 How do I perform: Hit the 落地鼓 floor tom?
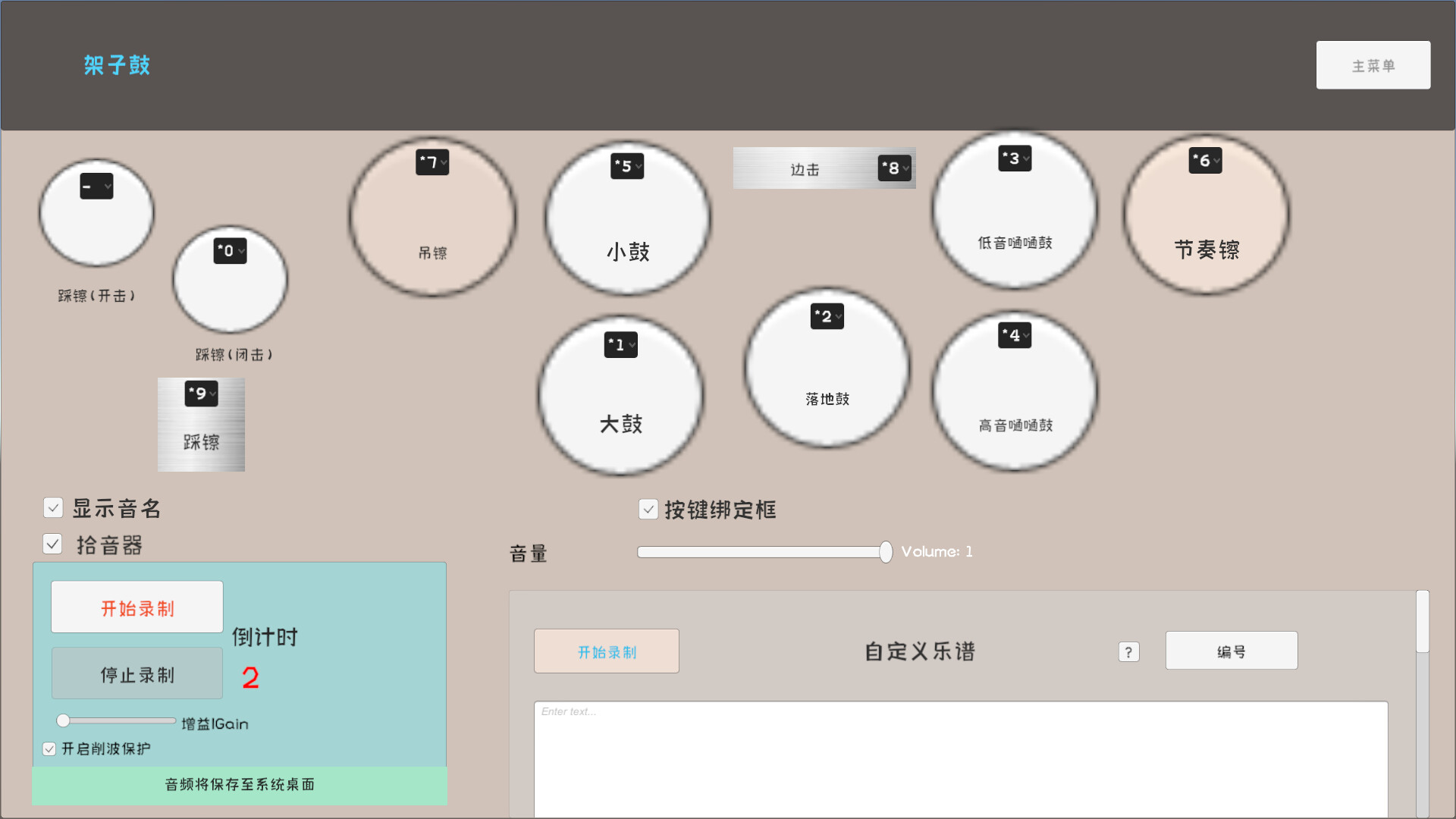827,379
